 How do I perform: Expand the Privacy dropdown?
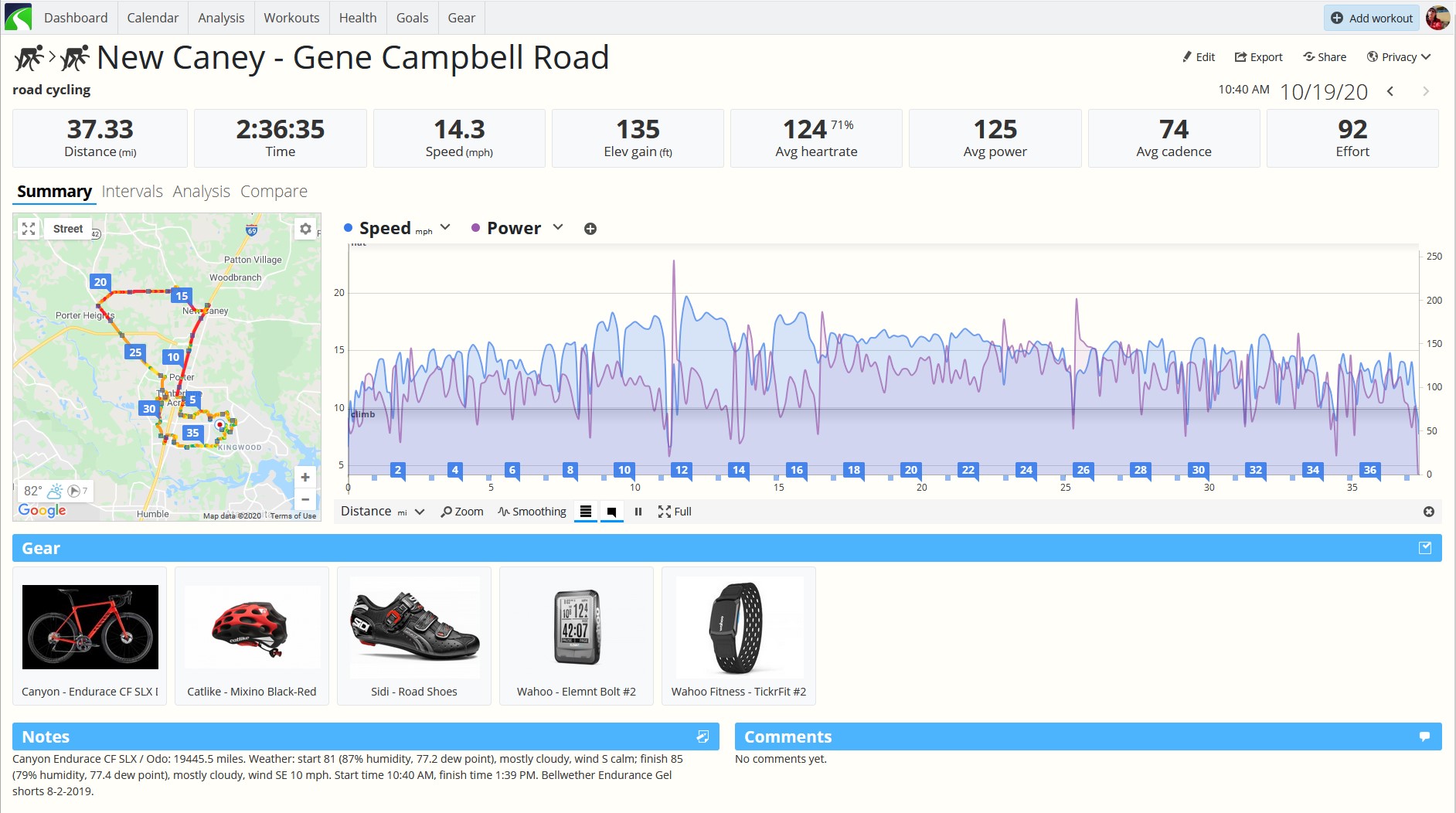(x=1399, y=56)
